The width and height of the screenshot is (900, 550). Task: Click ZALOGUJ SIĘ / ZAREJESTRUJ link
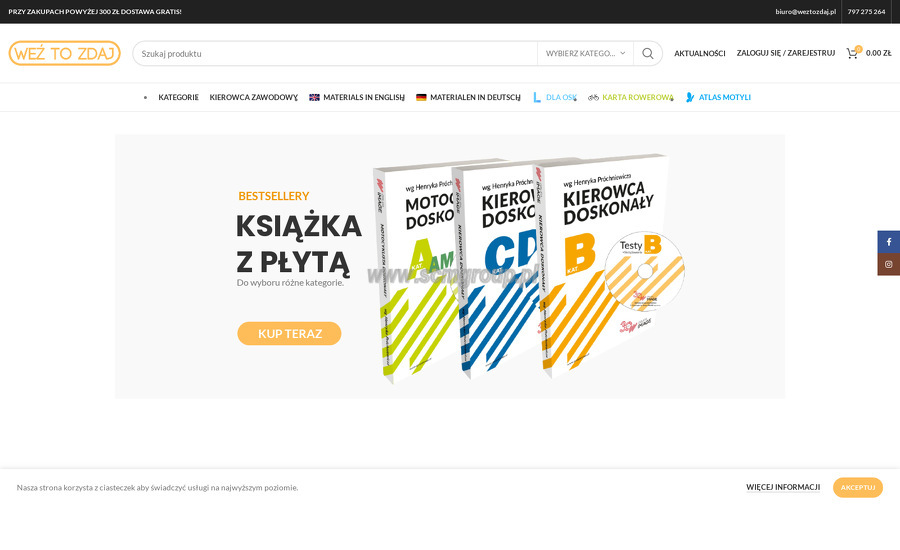coord(786,53)
